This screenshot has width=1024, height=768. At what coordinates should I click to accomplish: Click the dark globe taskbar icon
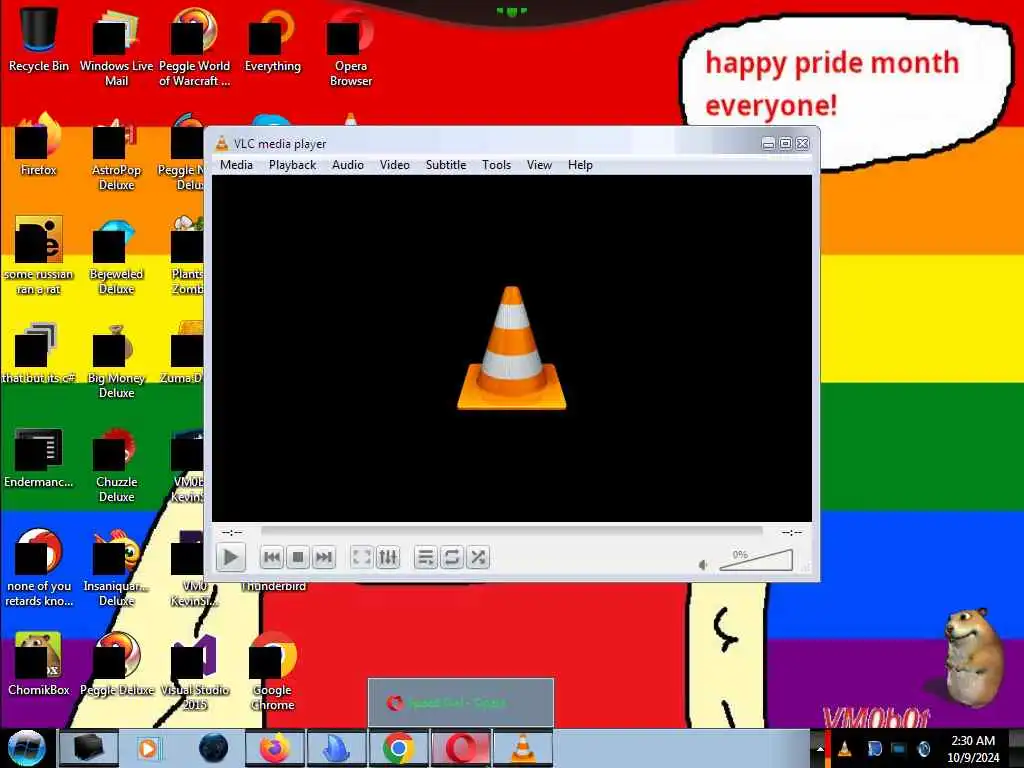point(214,748)
